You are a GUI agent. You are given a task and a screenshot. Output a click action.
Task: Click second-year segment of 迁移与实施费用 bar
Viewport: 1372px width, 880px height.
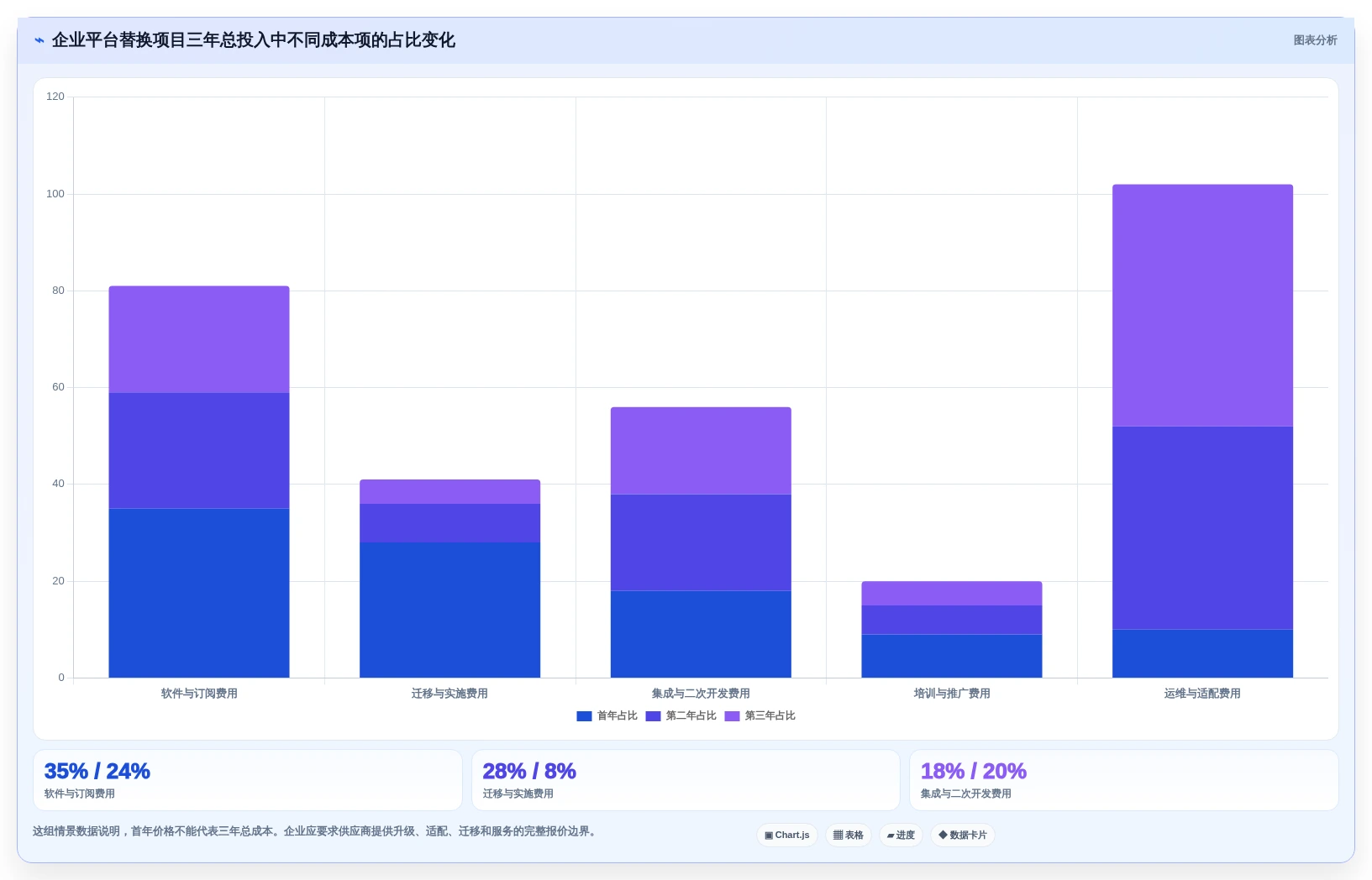point(450,523)
